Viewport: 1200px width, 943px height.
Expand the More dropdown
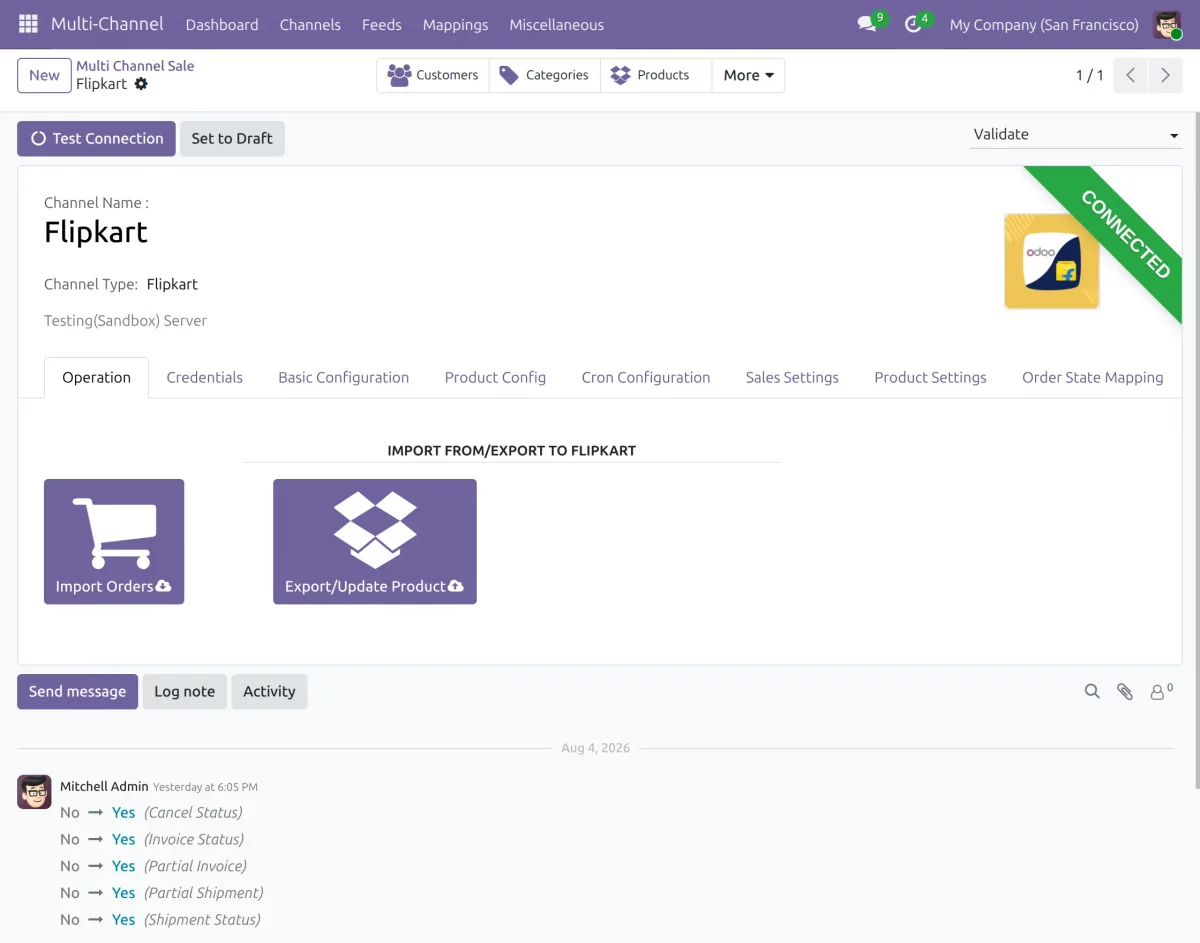[x=748, y=75]
